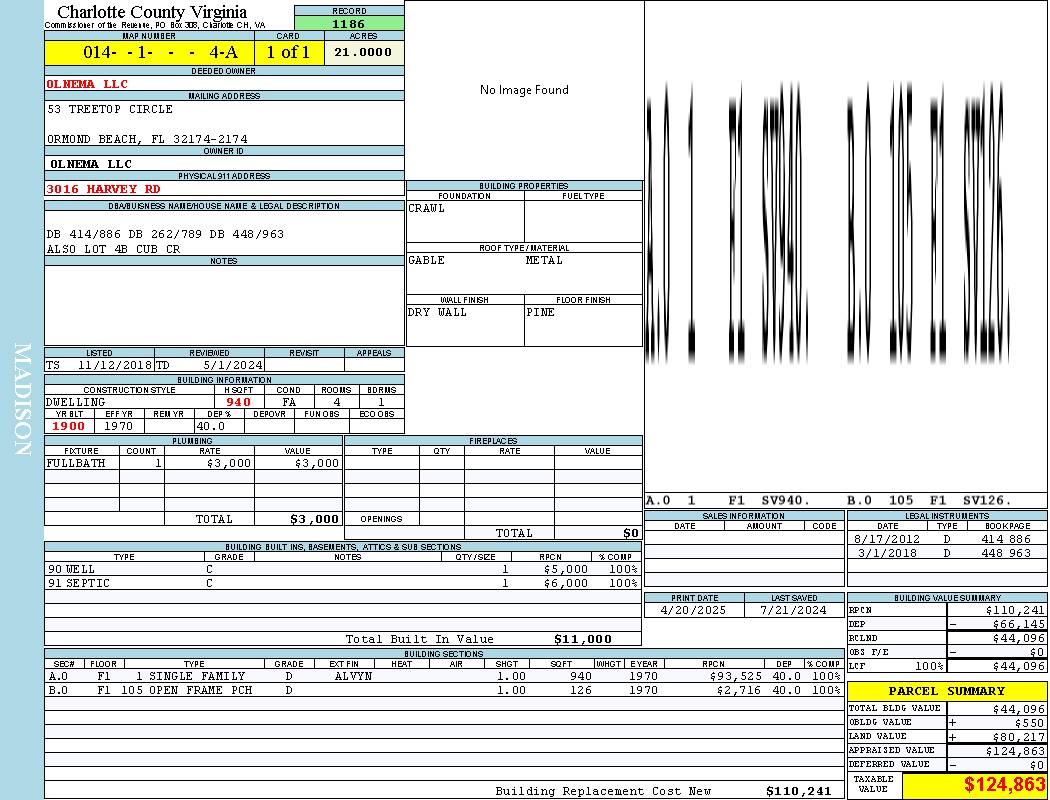Click the WELL RPCN value $5,000

pyautogui.click(x=566, y=569)
